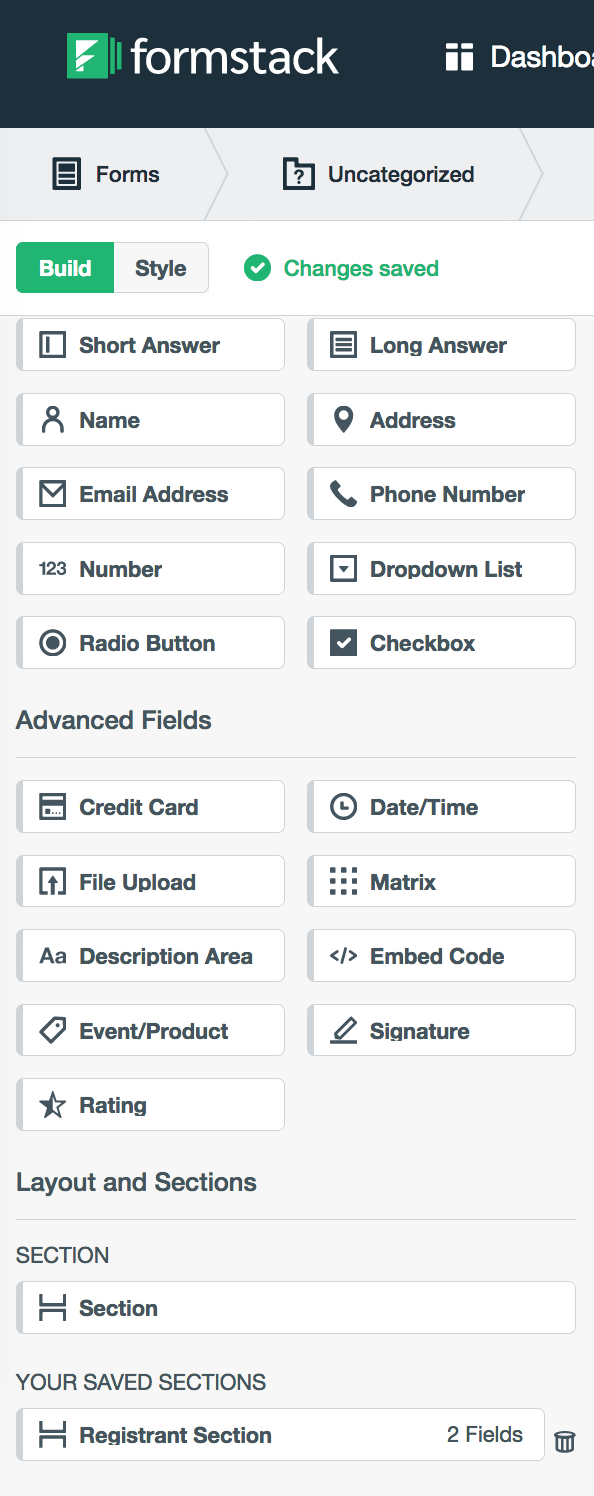Add a Rating field

pos(151,1105)
